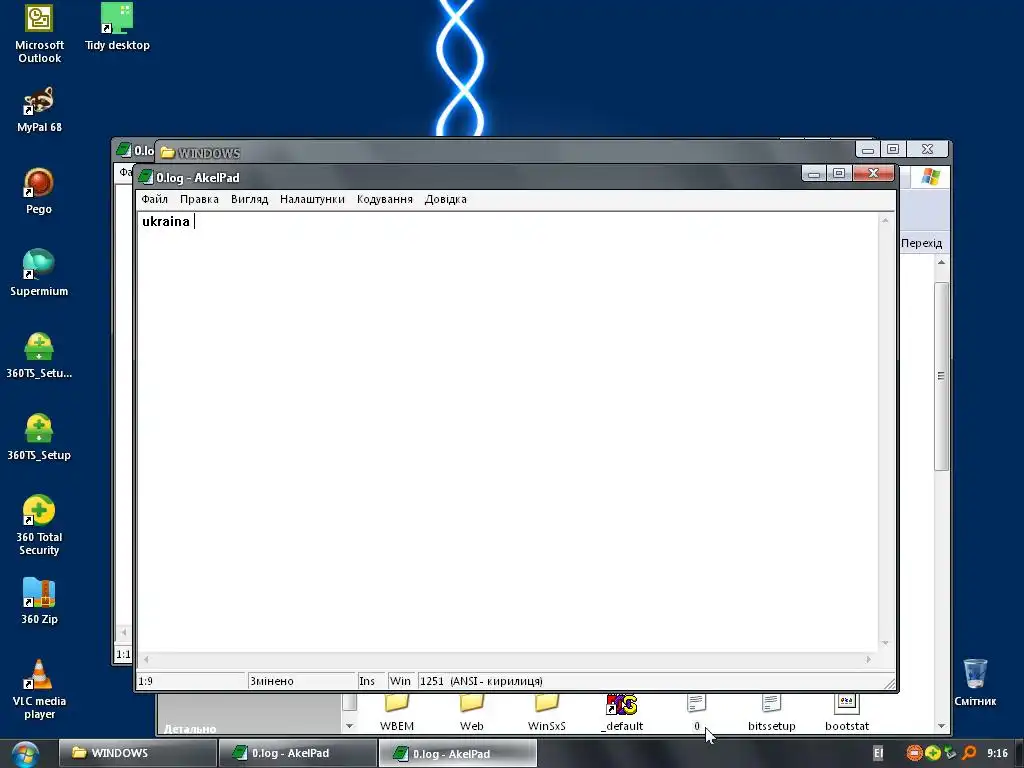The width and height of the screenshot is (1024, 768).
Task: Open the Файл menu in AkelPad
Action: click(x=154, y=199)
